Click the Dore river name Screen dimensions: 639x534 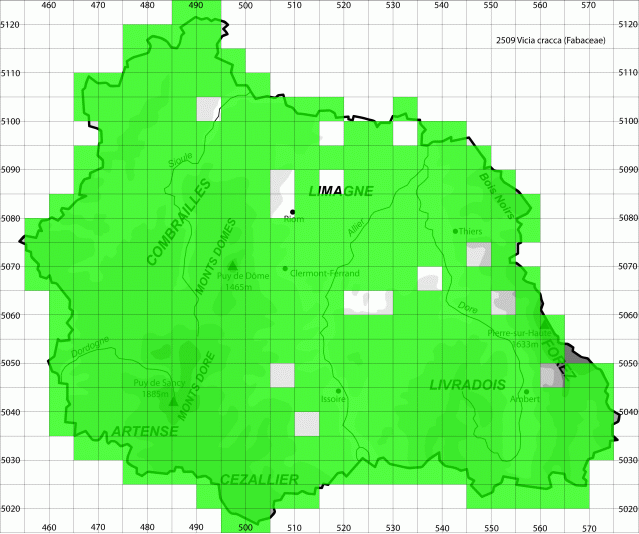click(x=467, y=307)
